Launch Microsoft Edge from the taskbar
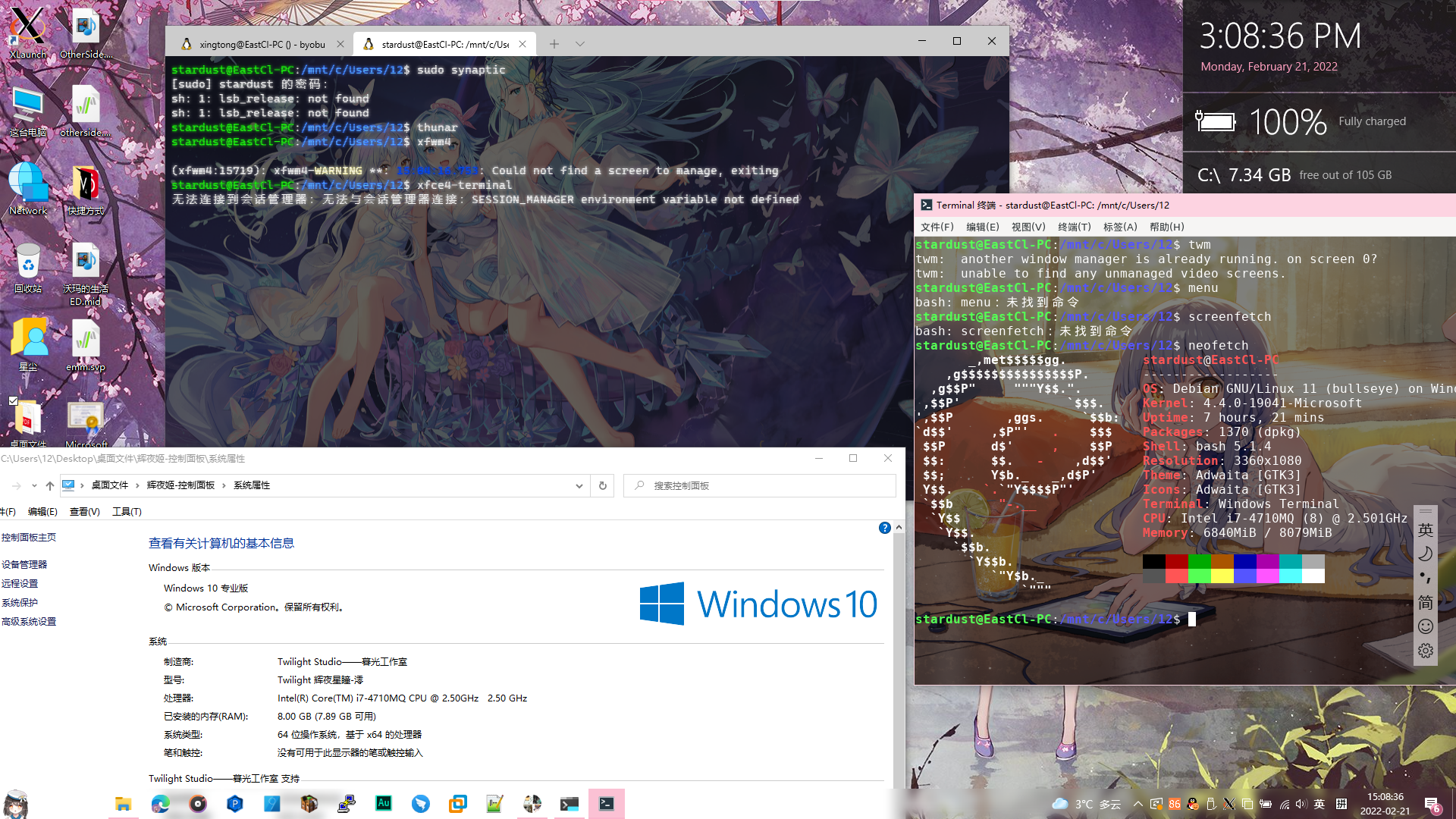Image resolution: width=1456 pixels, height=819 pixels. [x=160, y=803]
